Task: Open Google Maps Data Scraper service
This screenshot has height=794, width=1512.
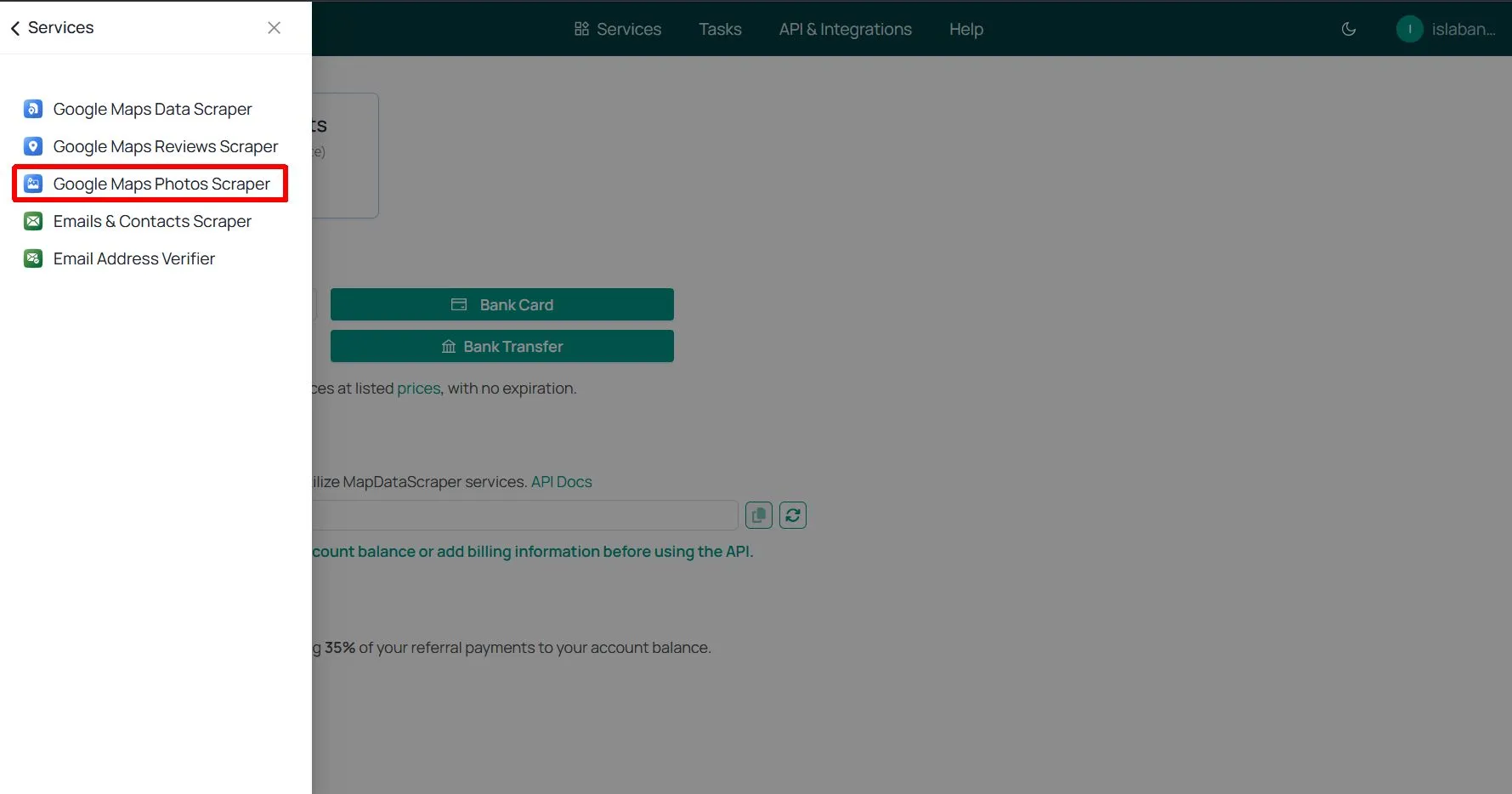Action: [x=152, y=109]
